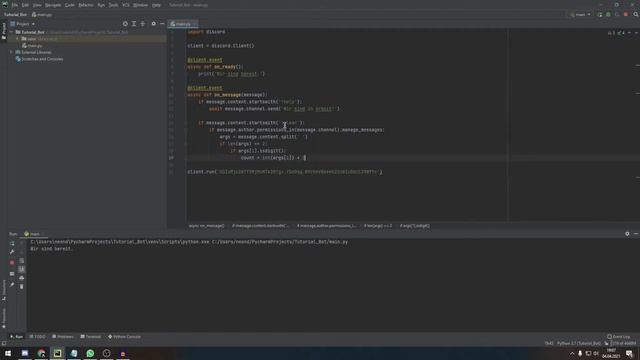Viewport: 640px width, 360px height.
Task: Click the layout icon below stop in Run panel
Action: tap(12, 274)
